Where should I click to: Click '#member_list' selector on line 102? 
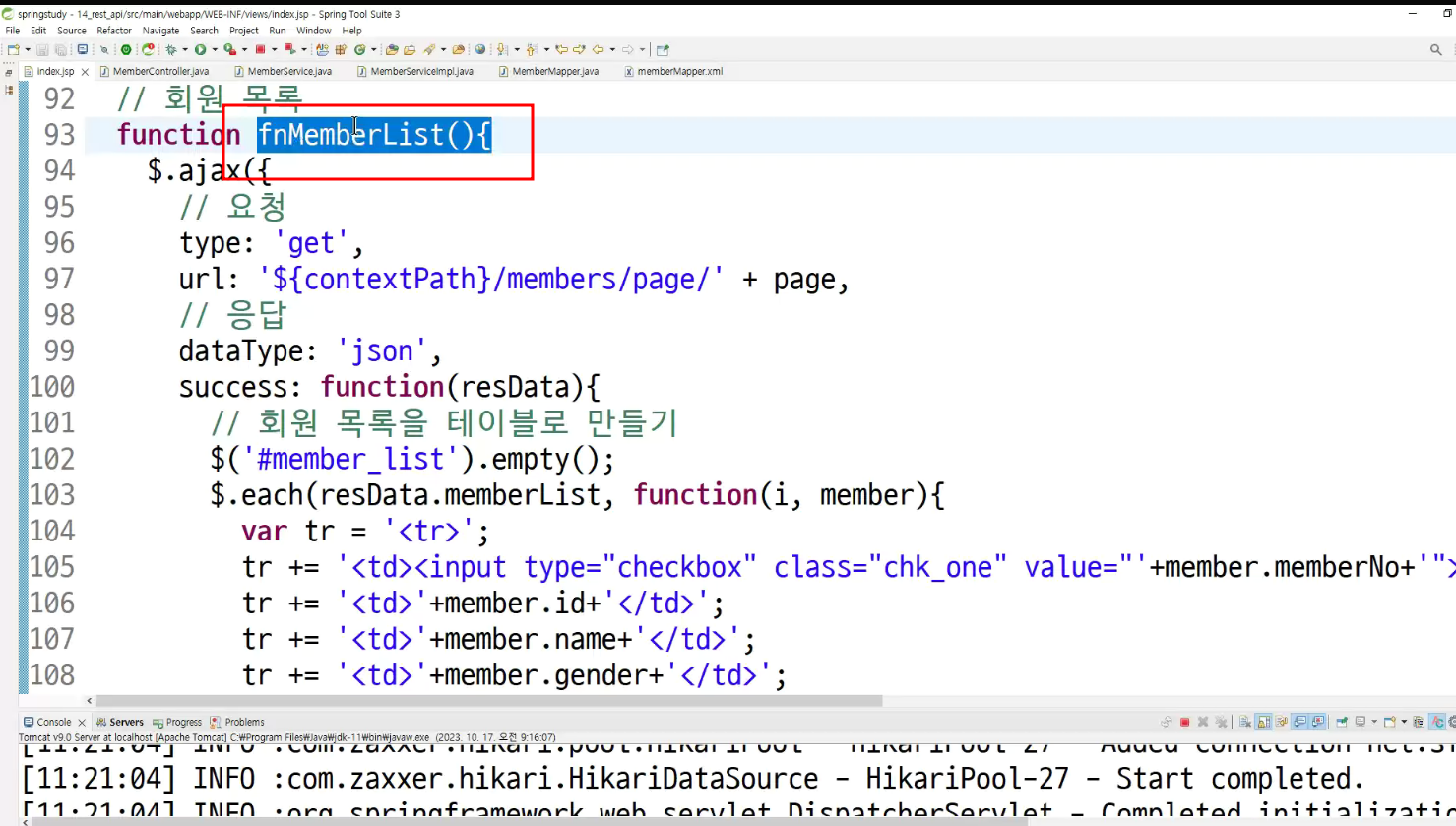pos(349,459)
